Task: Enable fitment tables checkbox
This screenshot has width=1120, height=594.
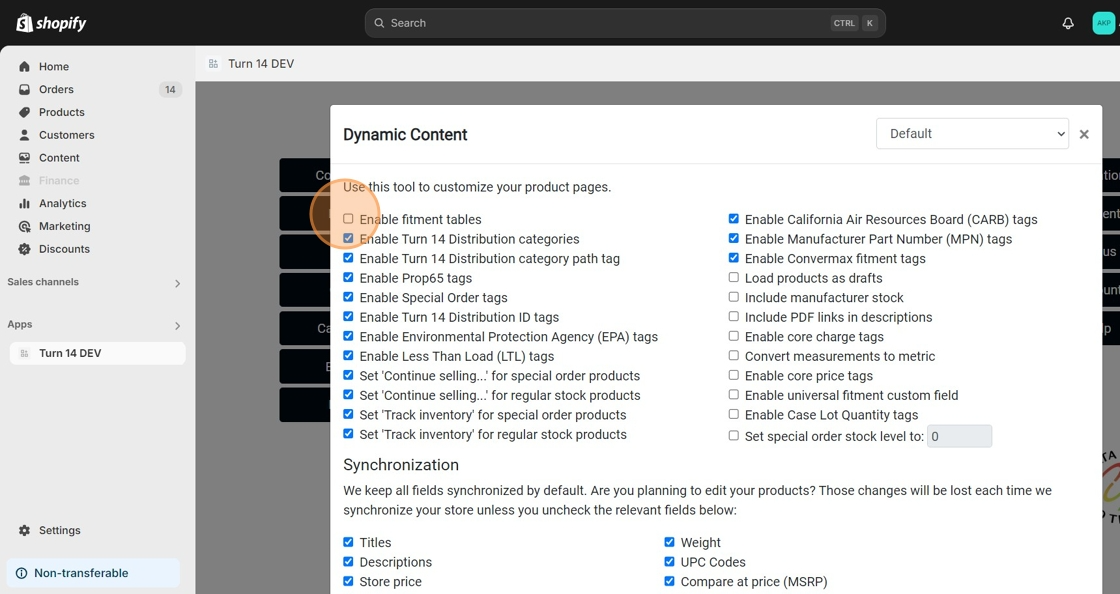Action: [348, 218]
